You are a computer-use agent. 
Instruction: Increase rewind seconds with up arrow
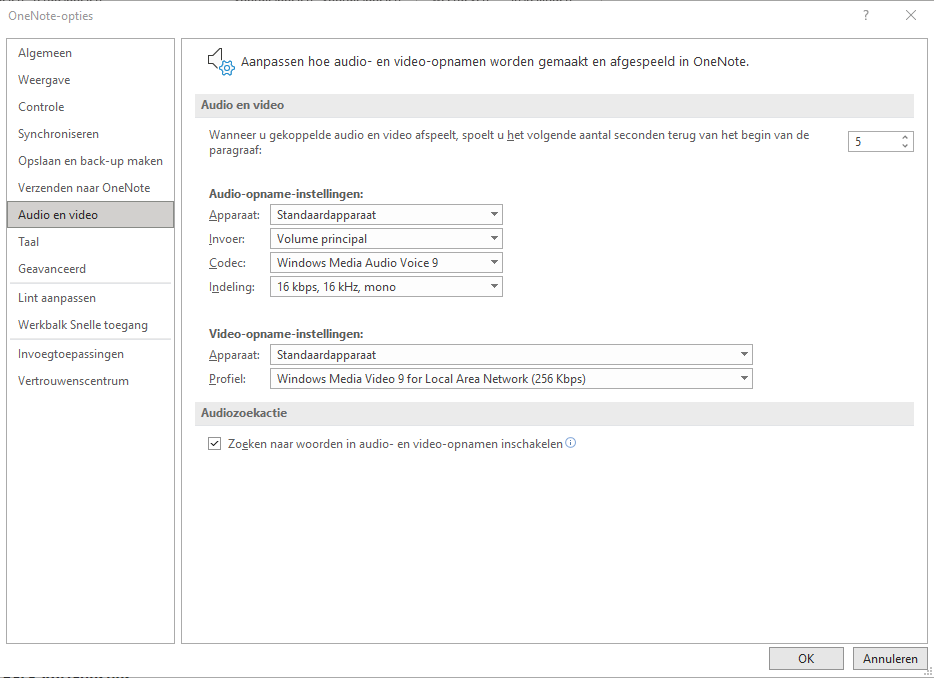pos(905,137)
